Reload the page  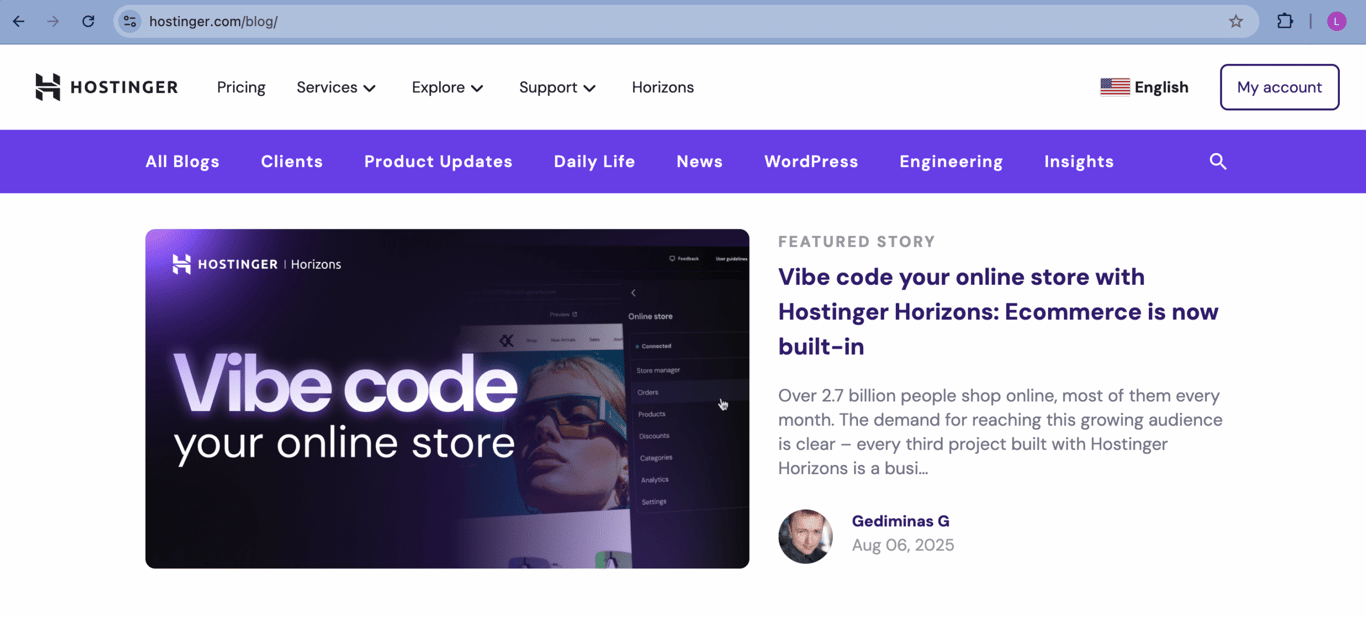pyautogui.click(x=88, y=20)
